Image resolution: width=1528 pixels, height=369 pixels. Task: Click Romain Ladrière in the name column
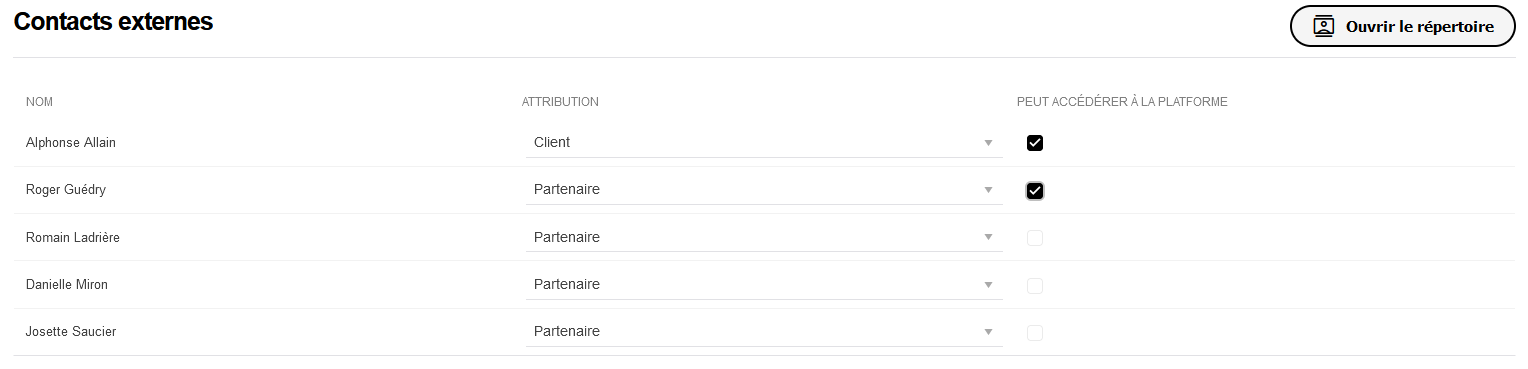73,238
